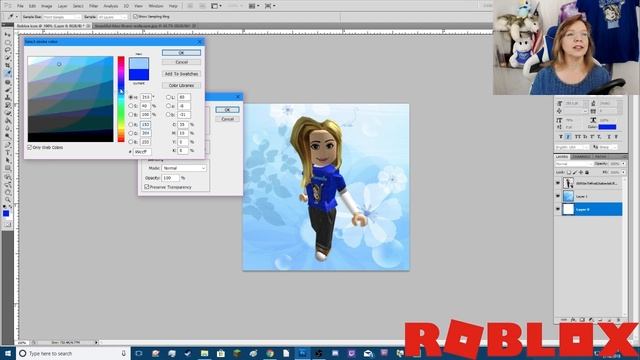The height and width of the screenshot is (360, 640).
Task: Open the Mail app on the taskbar
Action: point(368,353)
